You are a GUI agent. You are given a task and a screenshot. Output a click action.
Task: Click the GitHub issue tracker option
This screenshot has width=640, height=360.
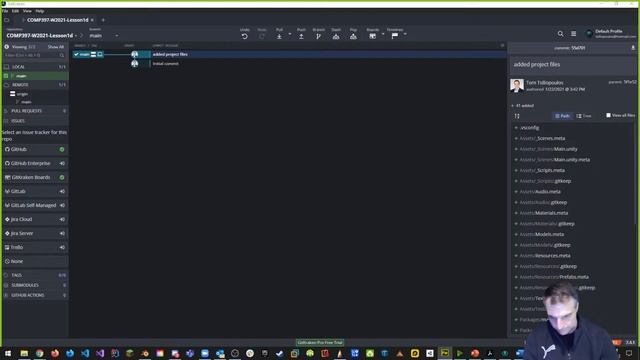34,149
